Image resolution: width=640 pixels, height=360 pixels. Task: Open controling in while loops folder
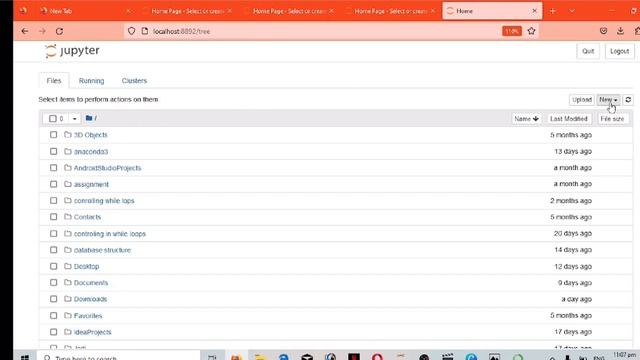[110, 233]
